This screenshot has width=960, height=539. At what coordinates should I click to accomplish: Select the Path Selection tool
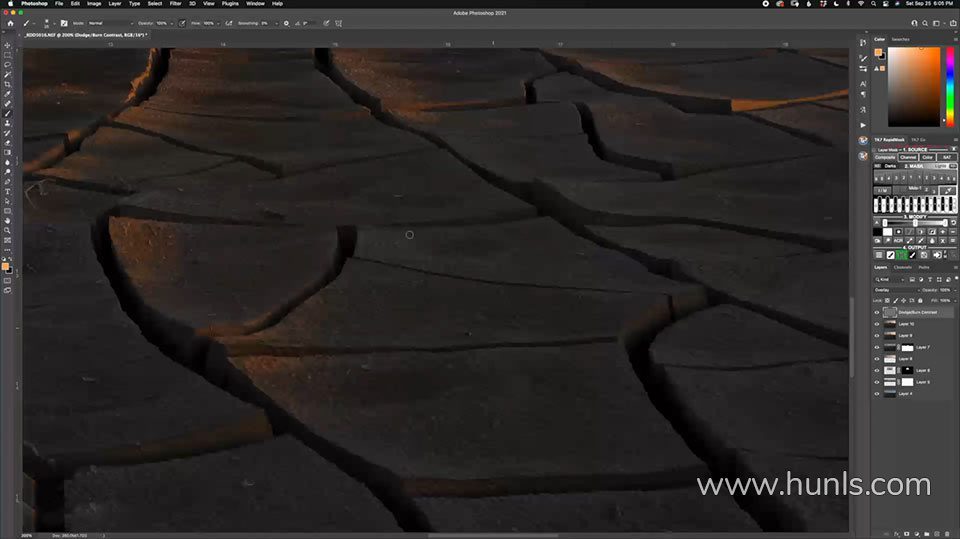click(7, 202)
